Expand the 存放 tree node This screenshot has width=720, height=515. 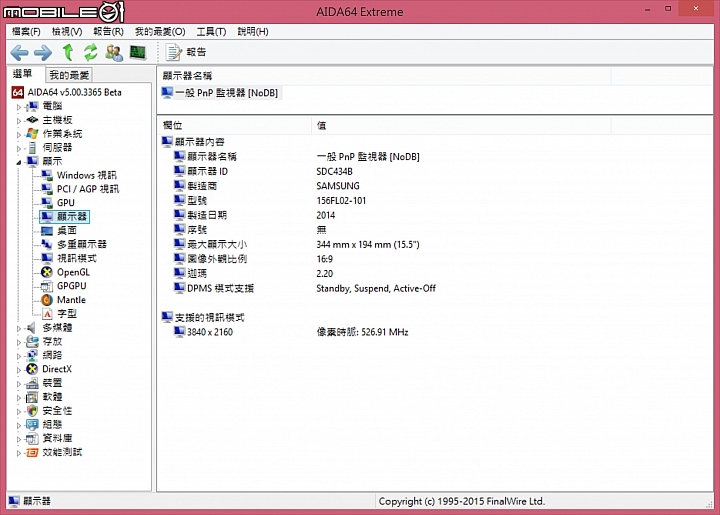19,342
